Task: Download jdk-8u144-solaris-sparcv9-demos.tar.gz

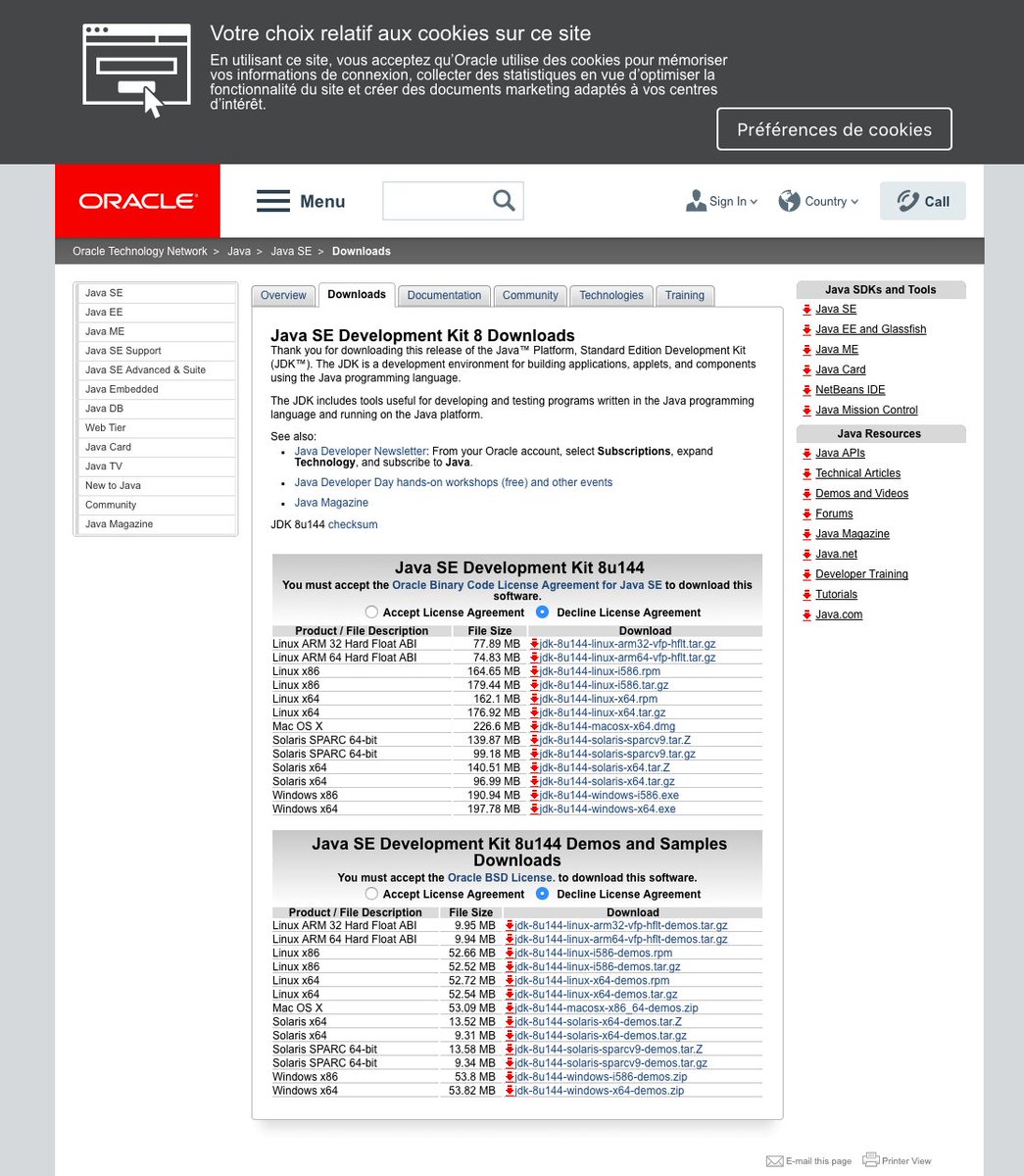Action: point(611,1062)
